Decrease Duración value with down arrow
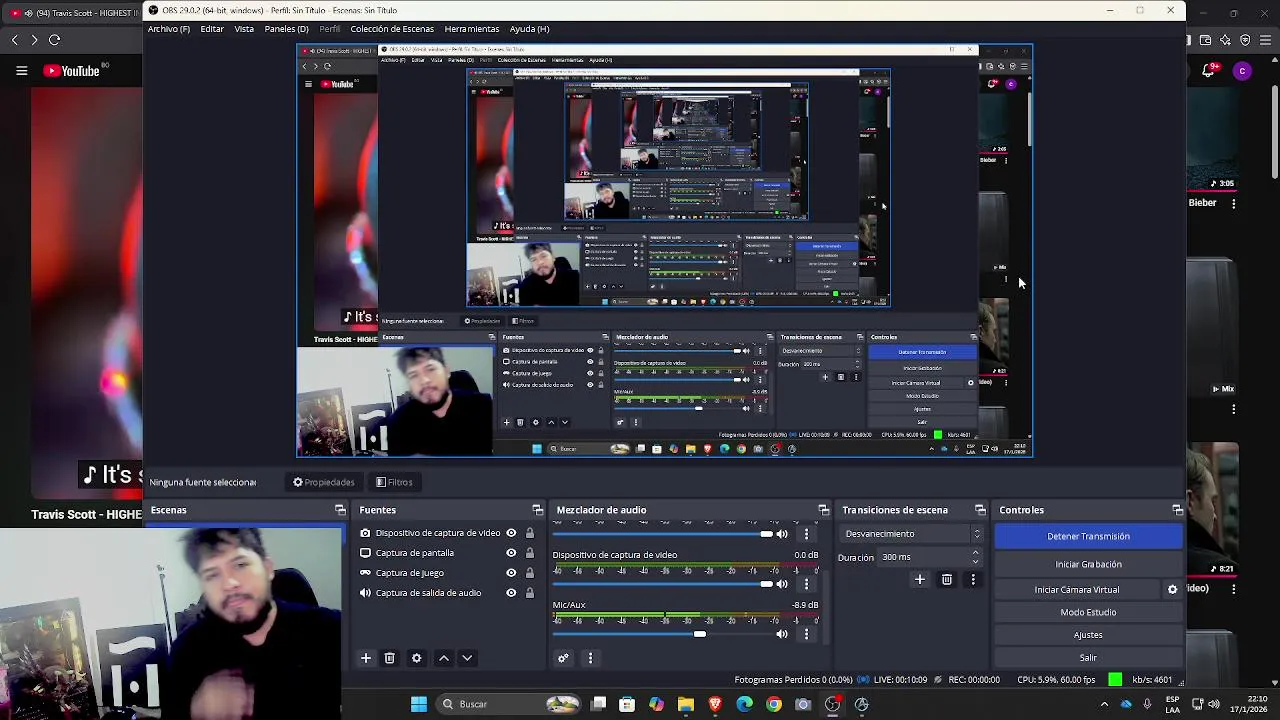The height and width of the screenshot is (720, 1280). click(x=975, y=561)
